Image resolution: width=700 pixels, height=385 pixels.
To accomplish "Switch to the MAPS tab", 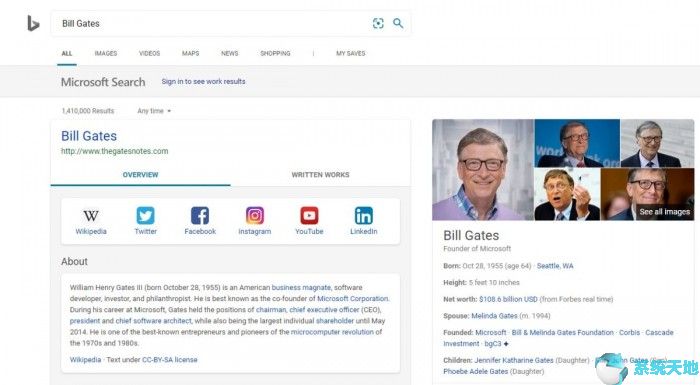I will [190, 53].
